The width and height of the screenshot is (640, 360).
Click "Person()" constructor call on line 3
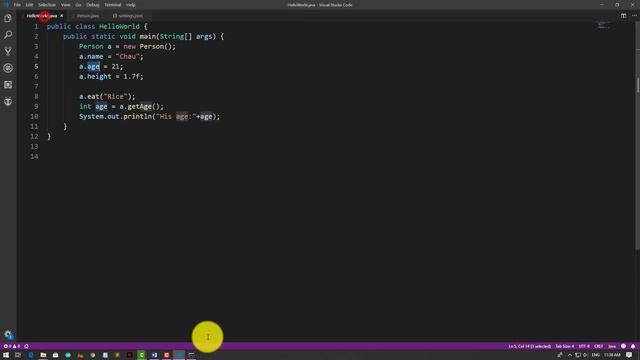tap(156, 47)
